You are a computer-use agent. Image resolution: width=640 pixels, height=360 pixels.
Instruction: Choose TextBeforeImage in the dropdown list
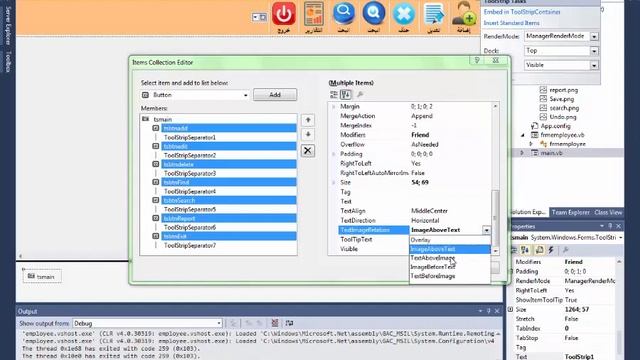pyautogui.click(x=450, y=276)
